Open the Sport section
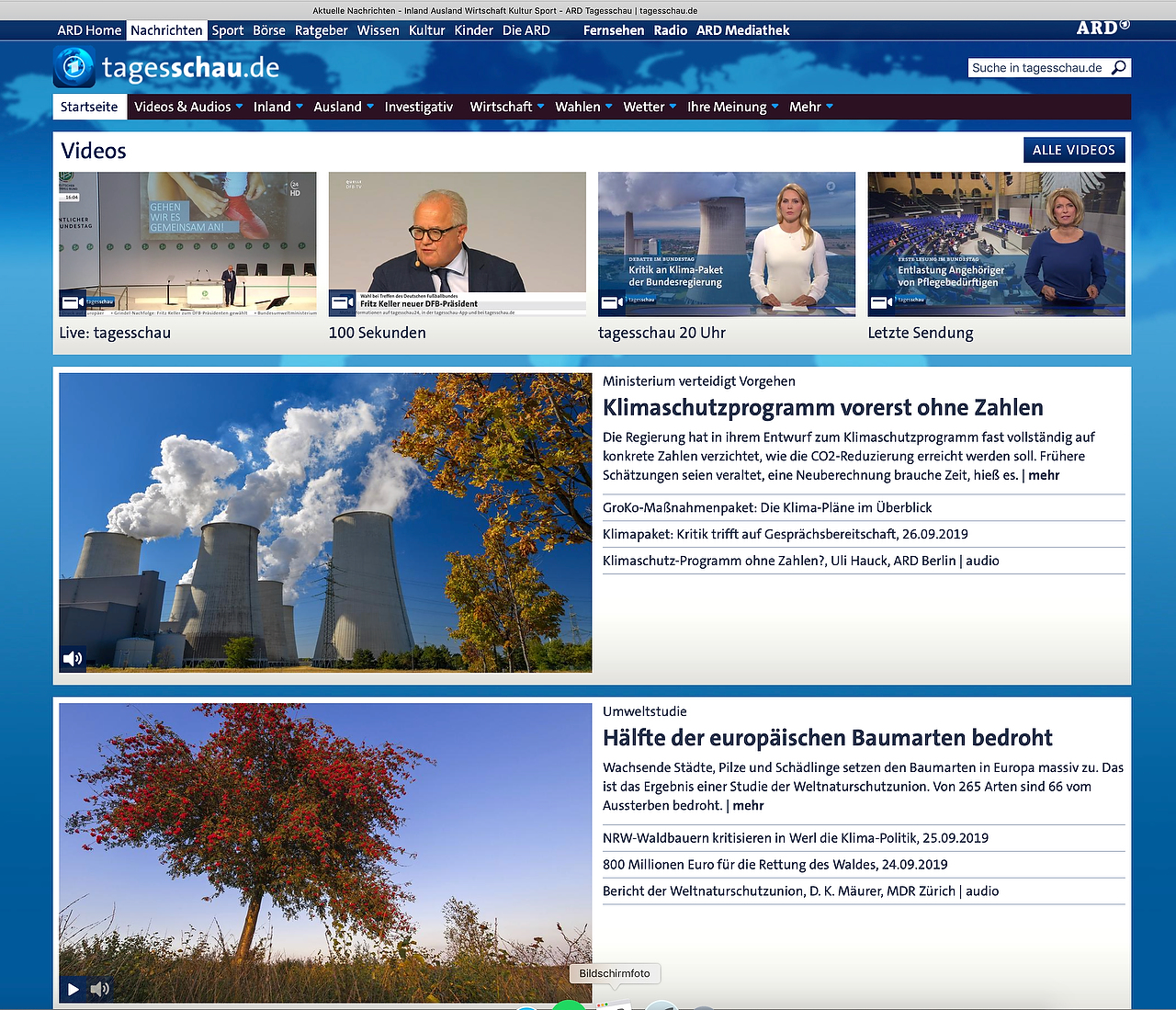Viewport: 1176px width, 1010px height. [x=228, y=30]
